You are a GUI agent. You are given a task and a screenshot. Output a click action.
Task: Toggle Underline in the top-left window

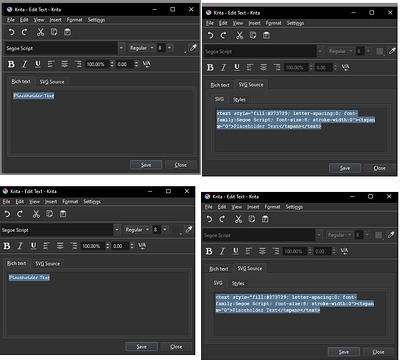38,64
